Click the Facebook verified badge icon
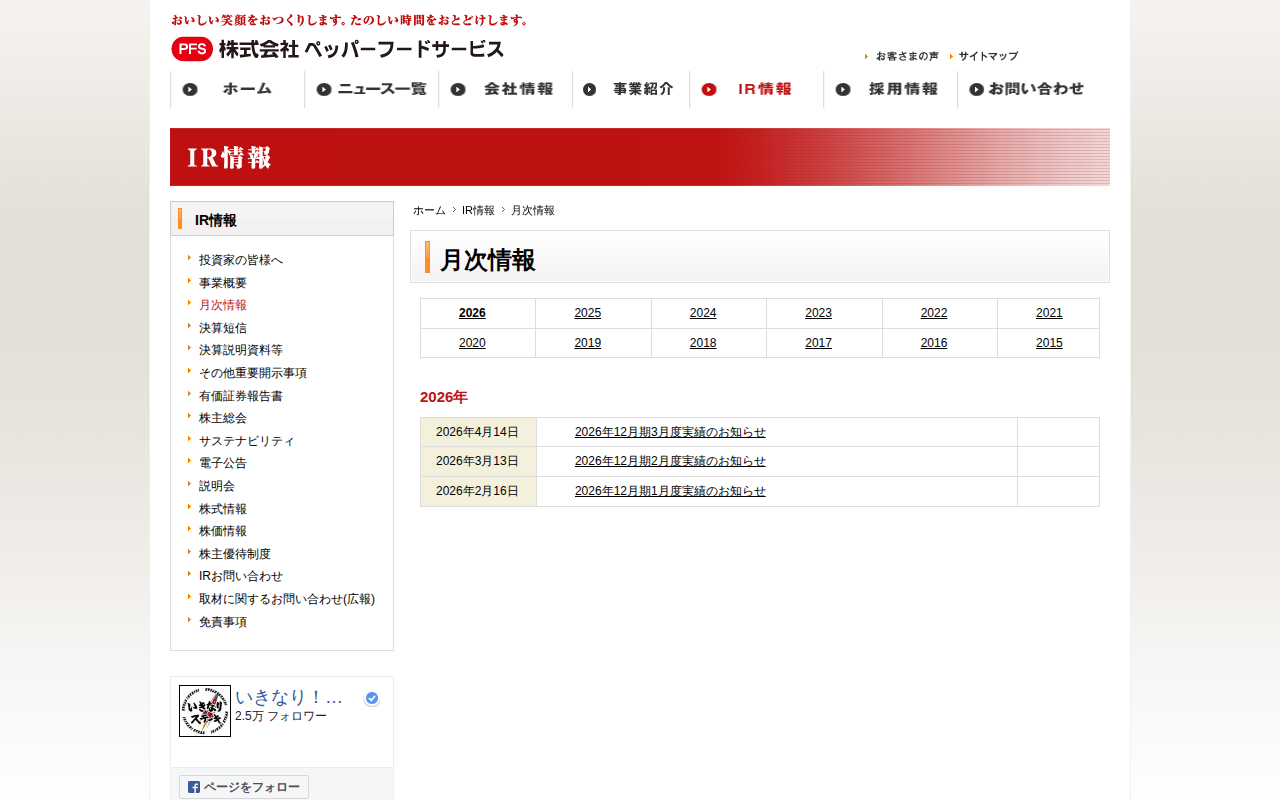 tap(372, 698)
